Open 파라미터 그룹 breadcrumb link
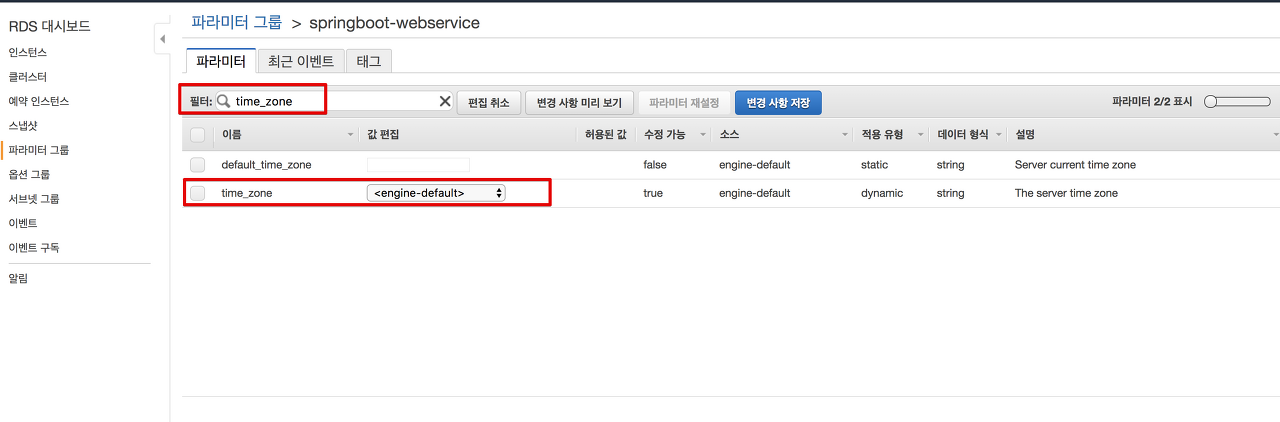Image resolution: width=1280 pixels, height=422 pixels. (x=237, y=22)
